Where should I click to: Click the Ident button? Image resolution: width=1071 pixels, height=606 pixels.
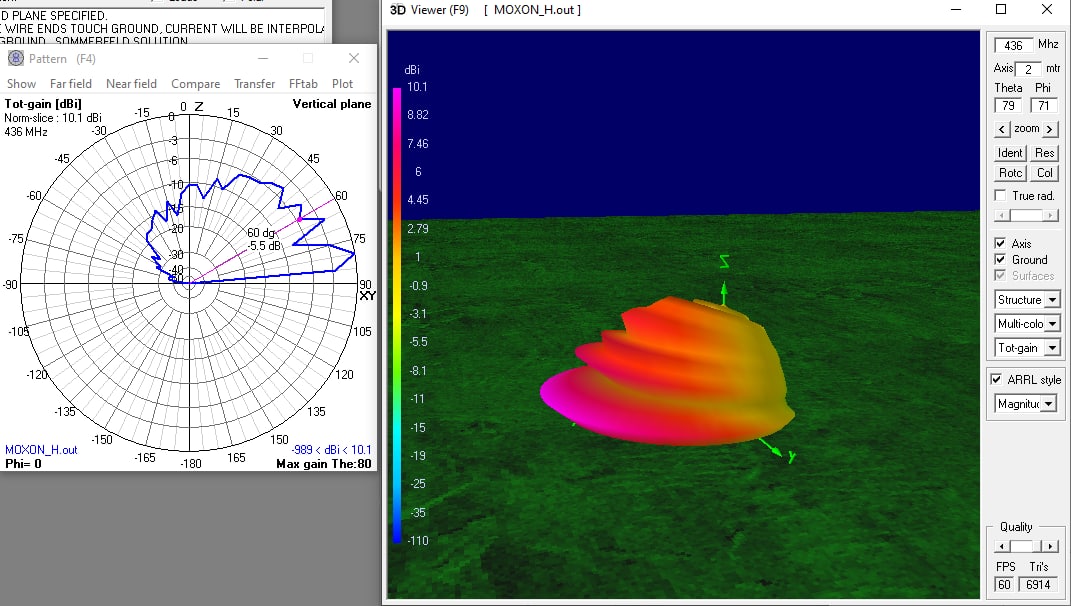coord(1010,153)
